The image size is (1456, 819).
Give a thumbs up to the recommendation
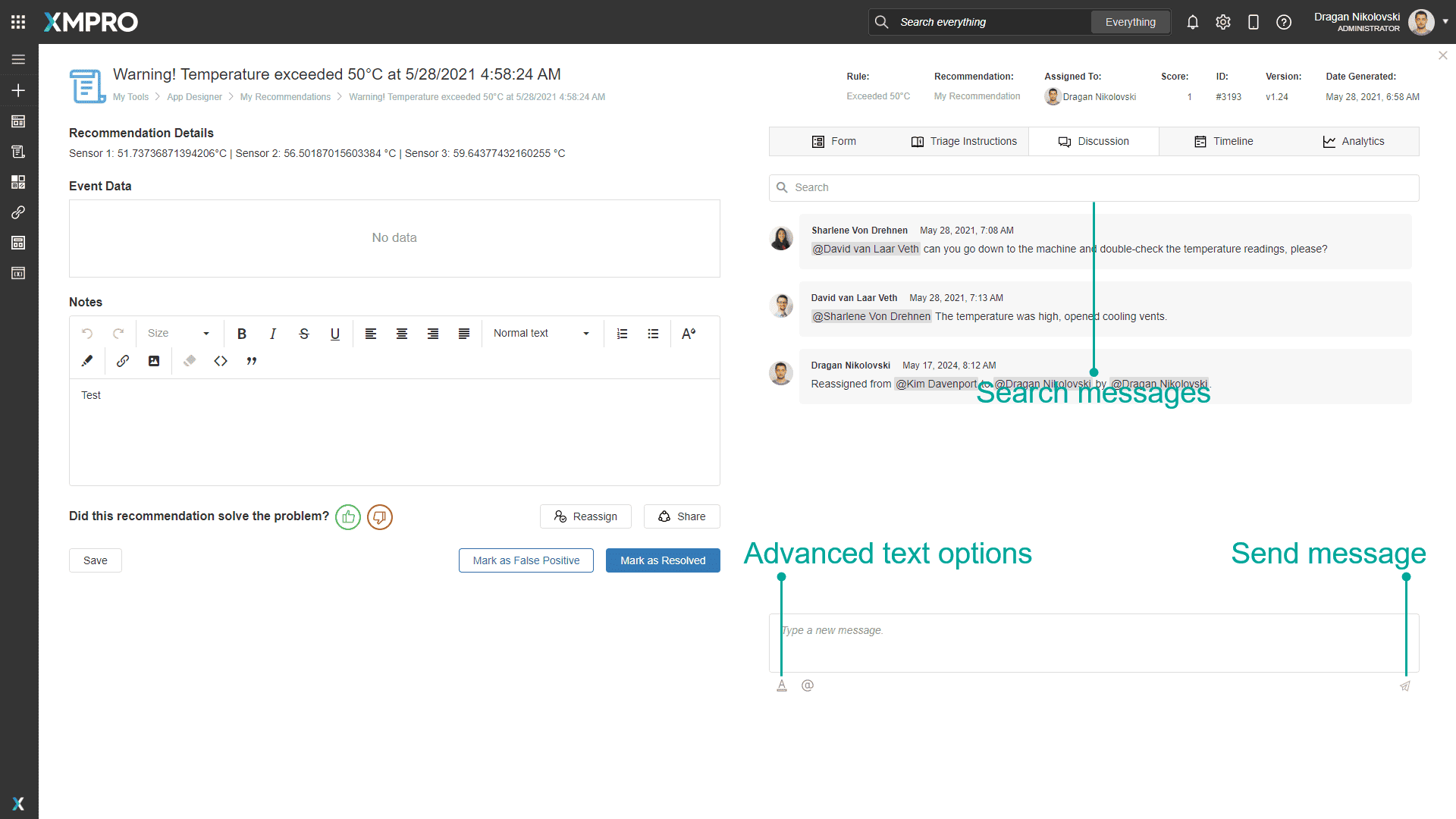point(348,516)
